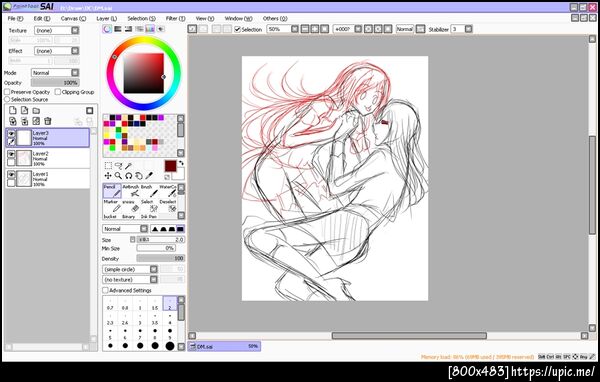Show the RGB Slider panel
600x382 pixels.
pos(118,29)
